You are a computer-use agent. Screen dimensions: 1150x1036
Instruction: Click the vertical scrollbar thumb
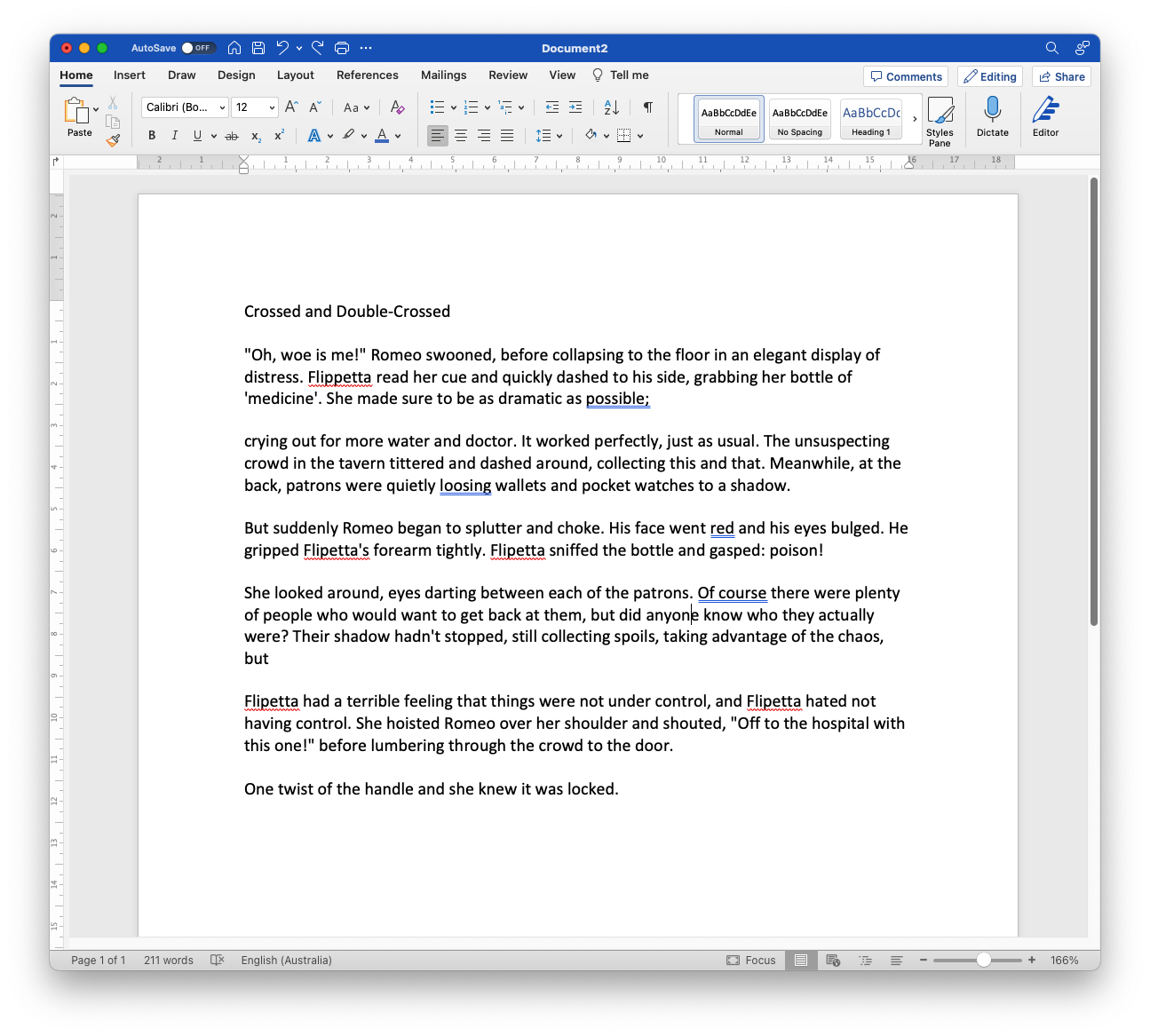pos(1094,401)
